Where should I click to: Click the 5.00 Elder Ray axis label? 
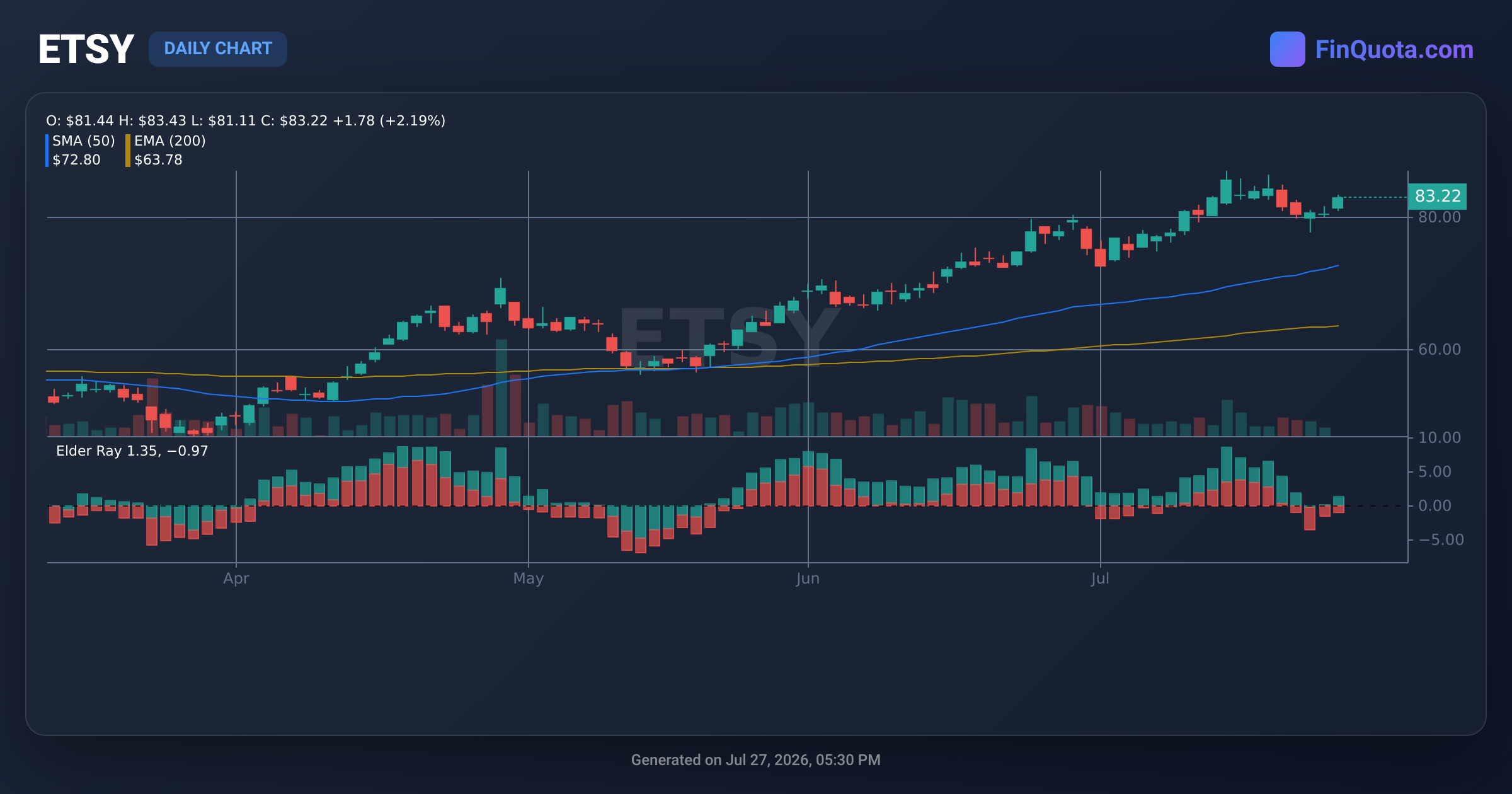pyautogui.click(x=1435, y=471)
